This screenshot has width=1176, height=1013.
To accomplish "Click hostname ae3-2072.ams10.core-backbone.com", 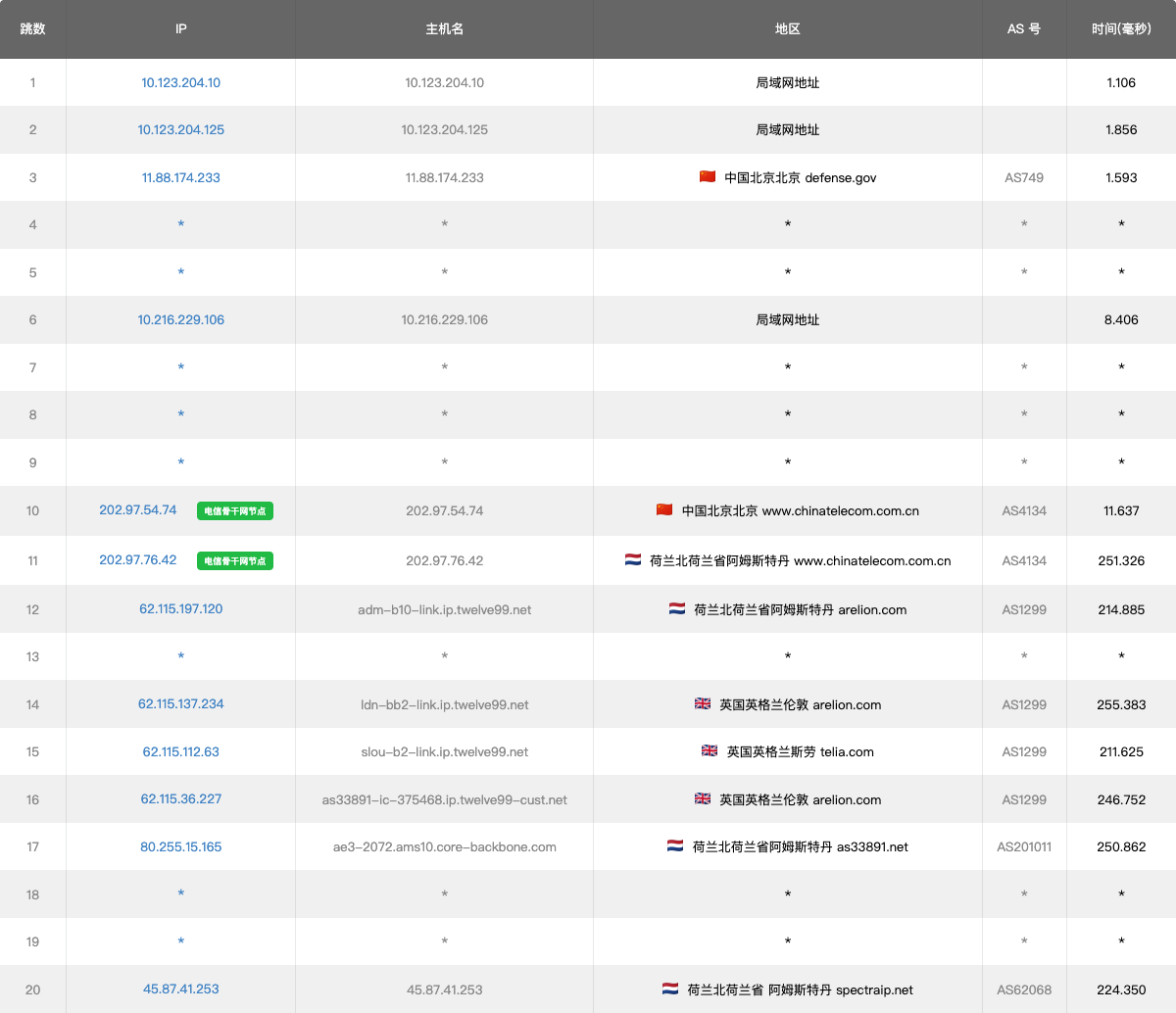I will 444,847.
